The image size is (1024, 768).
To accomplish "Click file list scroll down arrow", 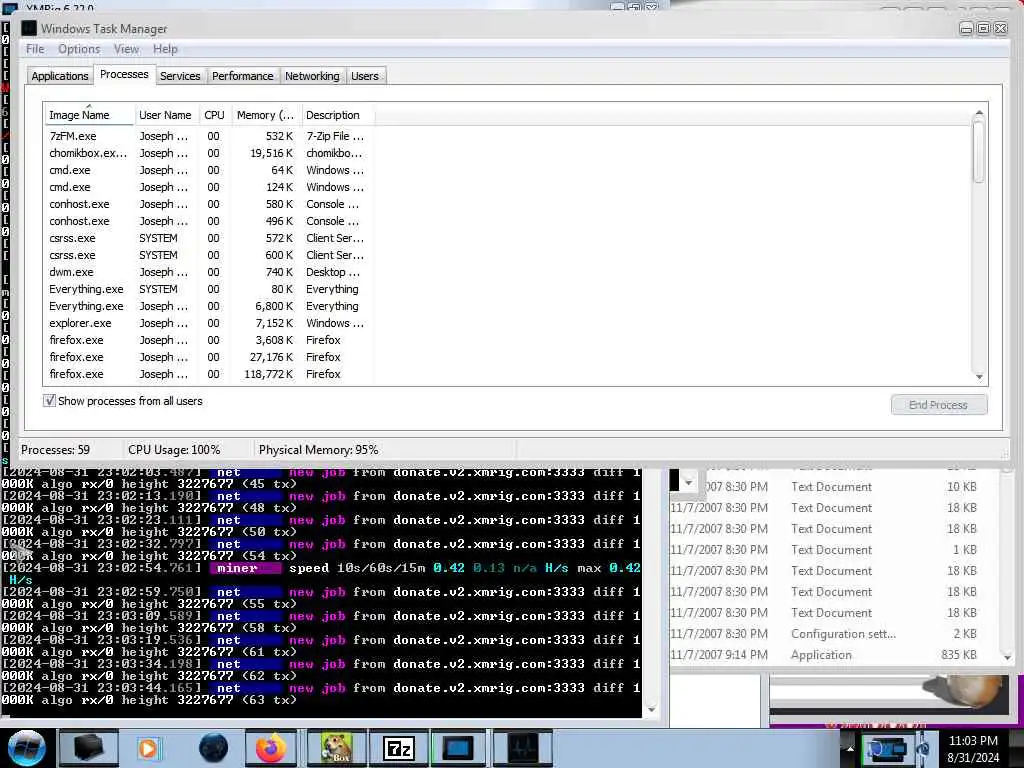I will point(1006,656).
